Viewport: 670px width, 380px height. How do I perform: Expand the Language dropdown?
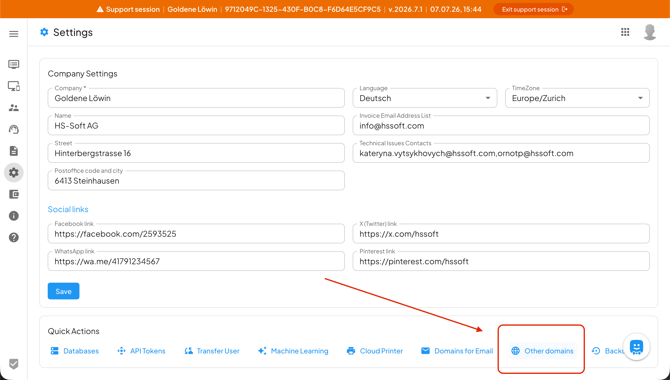pyautogui.click(x=425, y=98)
